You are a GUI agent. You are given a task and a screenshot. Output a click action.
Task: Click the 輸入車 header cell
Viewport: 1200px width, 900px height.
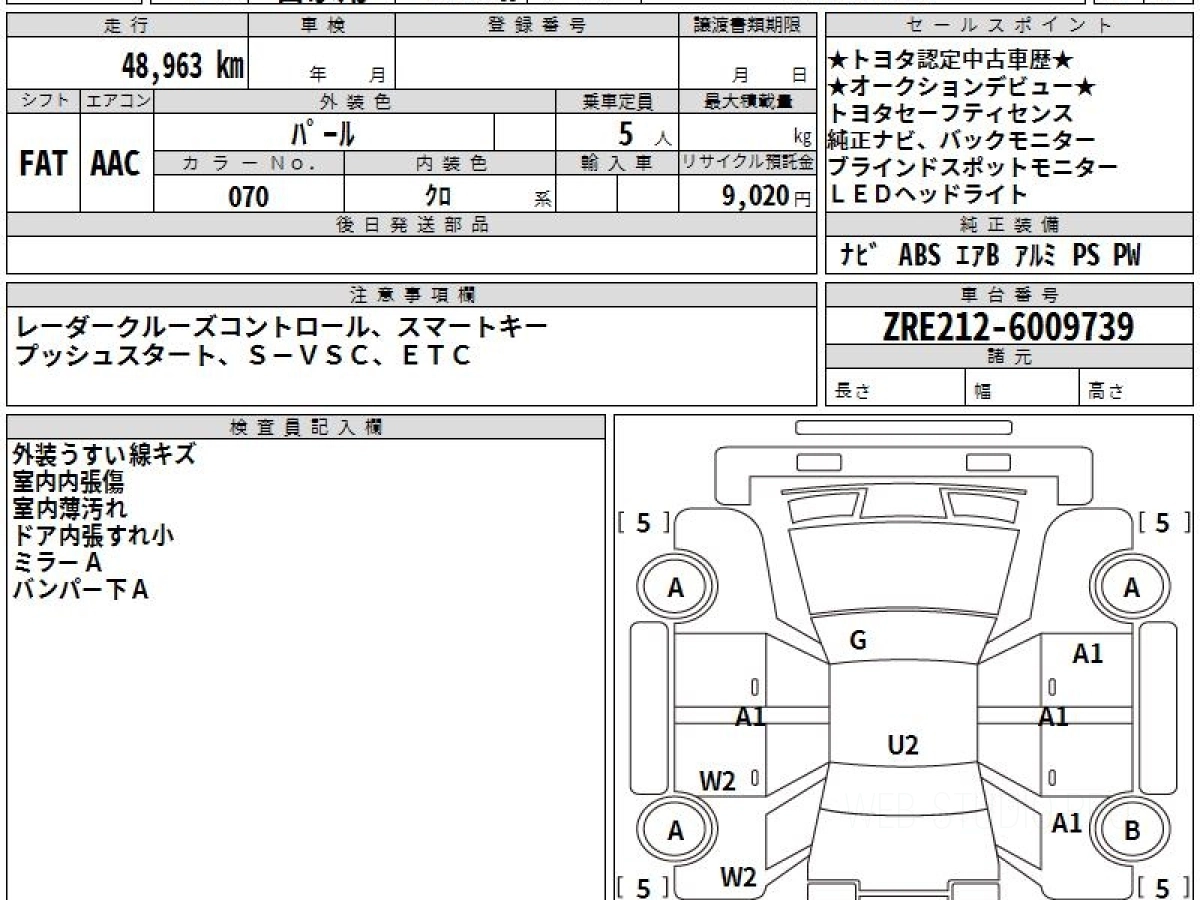click(x=617, y=163)
